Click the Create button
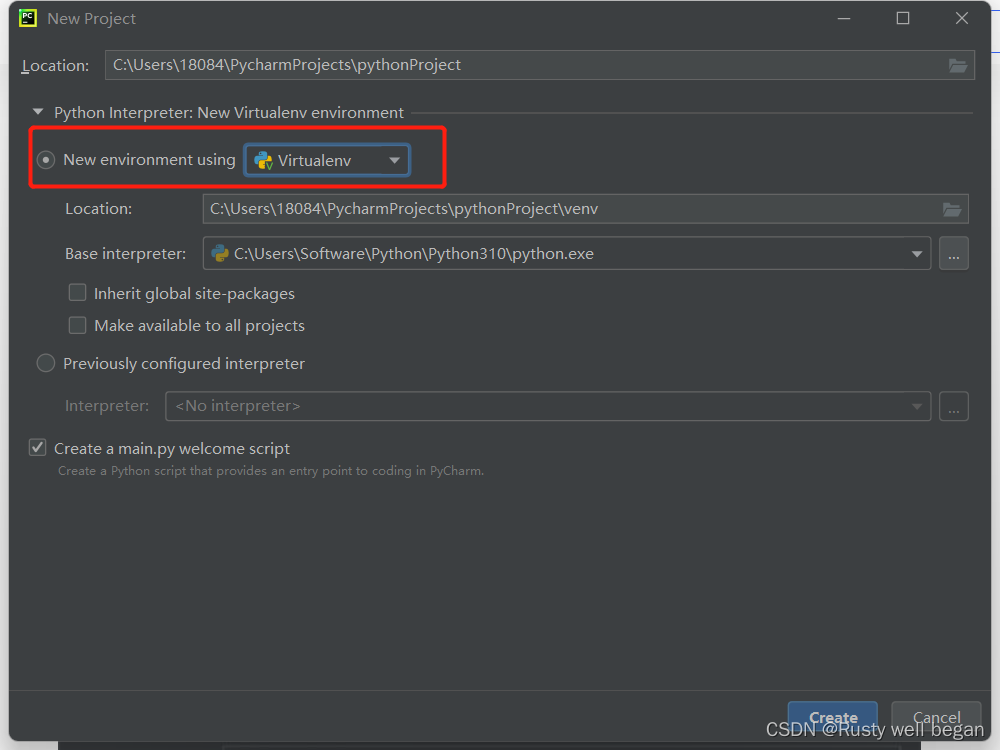 pos(832,717)
